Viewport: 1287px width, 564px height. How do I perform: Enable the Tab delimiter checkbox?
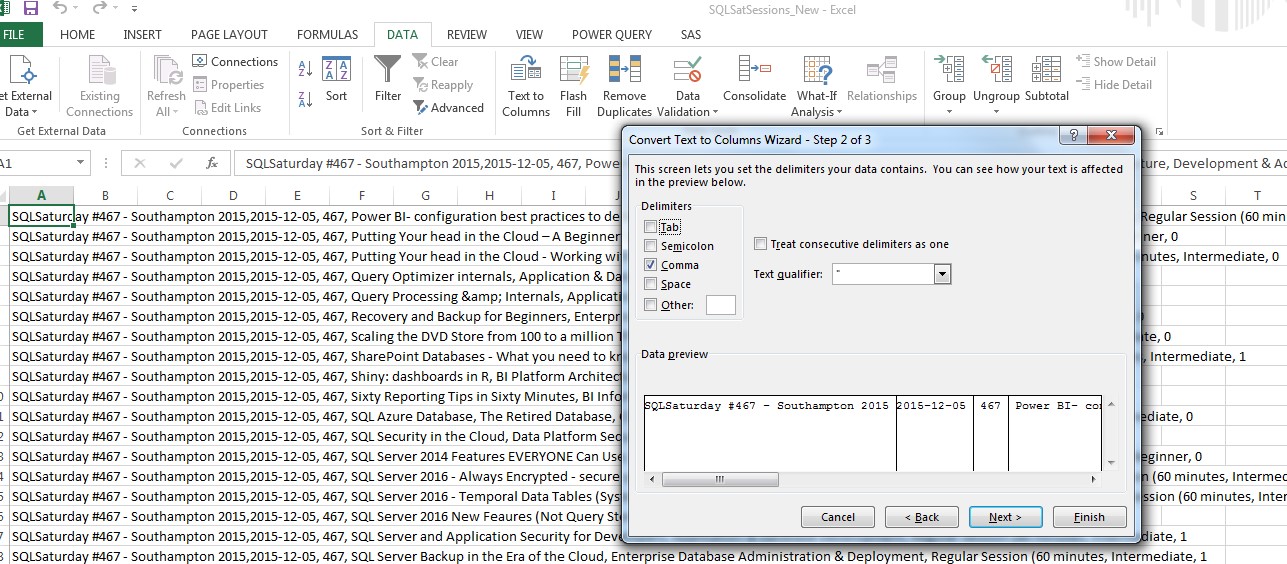651,227
